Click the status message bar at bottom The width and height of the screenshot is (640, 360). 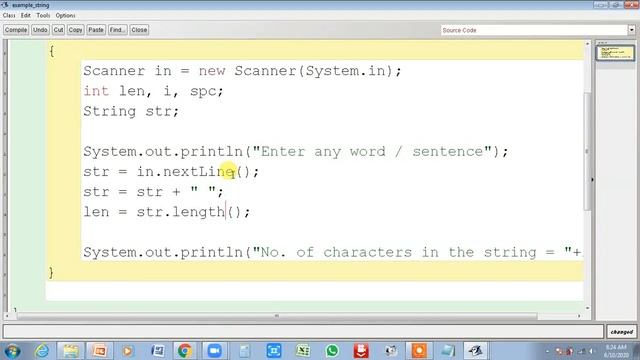(303, 331)
